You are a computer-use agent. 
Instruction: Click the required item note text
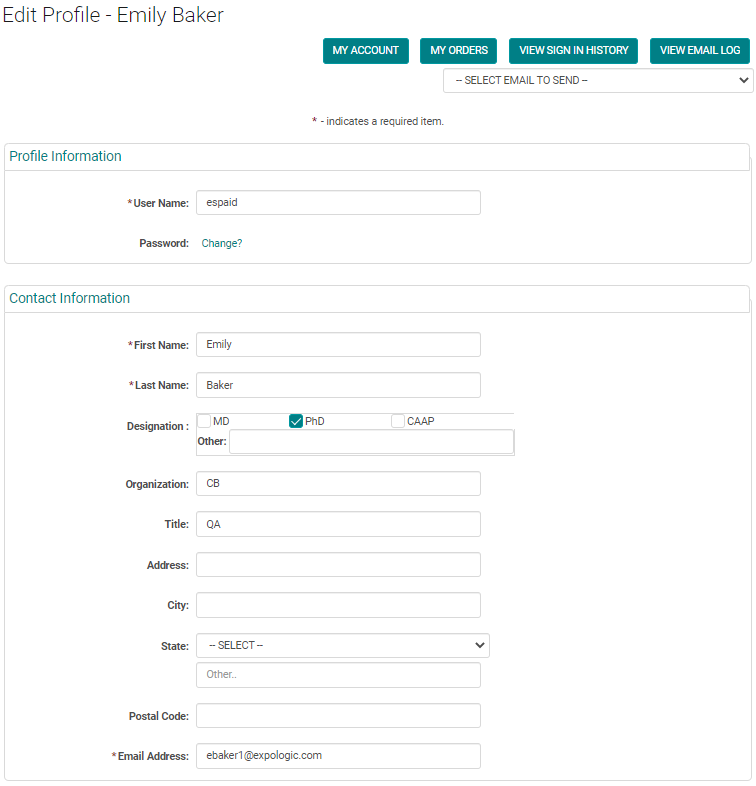point(378,121)
